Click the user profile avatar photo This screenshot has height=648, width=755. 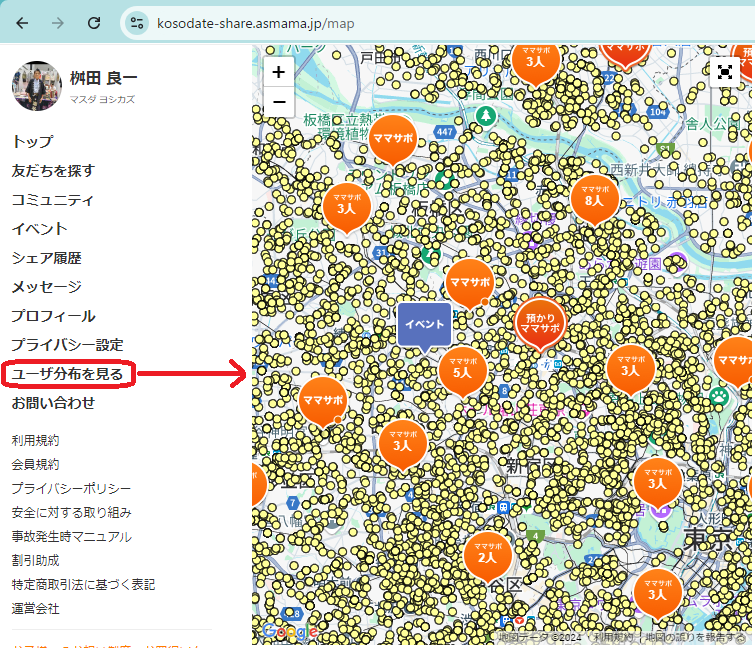point(37,86)
